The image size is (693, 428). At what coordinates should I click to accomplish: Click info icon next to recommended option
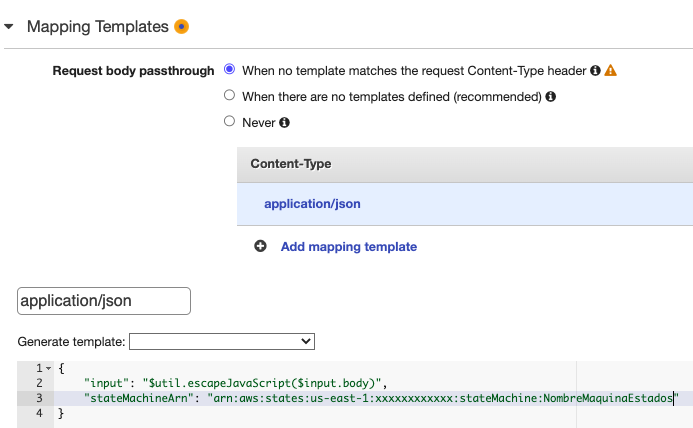(x=550, y=97)
